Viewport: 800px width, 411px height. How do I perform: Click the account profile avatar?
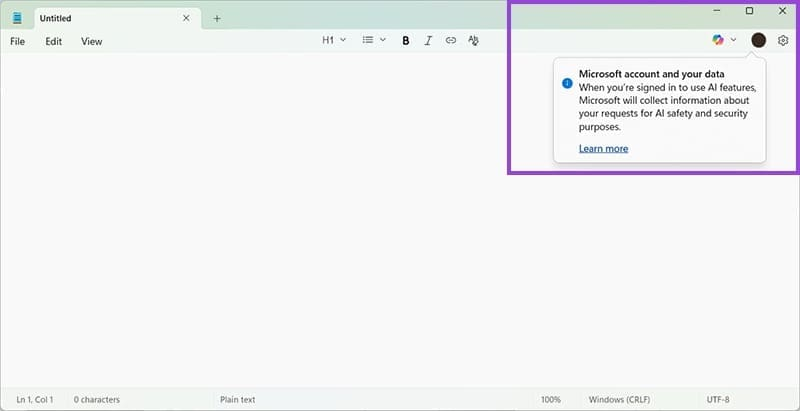[758, 40]
